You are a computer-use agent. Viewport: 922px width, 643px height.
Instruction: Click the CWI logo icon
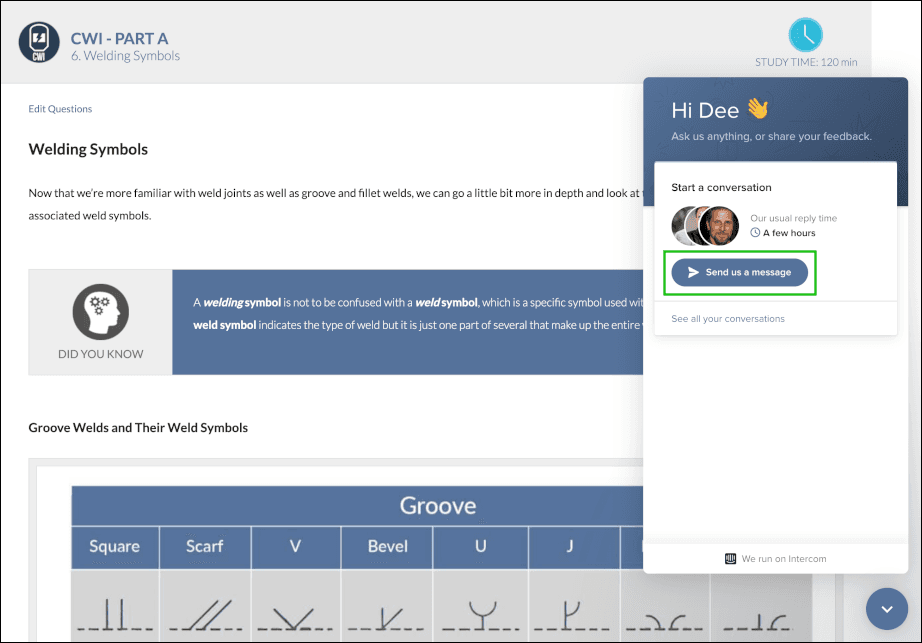39,43
